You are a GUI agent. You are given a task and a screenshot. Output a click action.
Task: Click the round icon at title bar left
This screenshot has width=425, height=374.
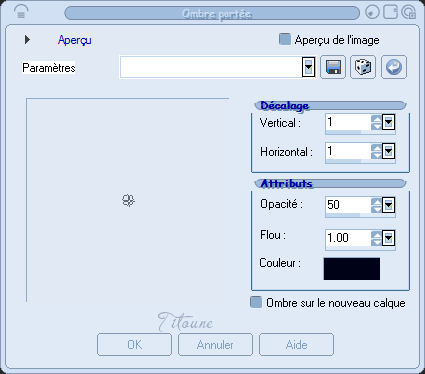click(x=21, y=12)
